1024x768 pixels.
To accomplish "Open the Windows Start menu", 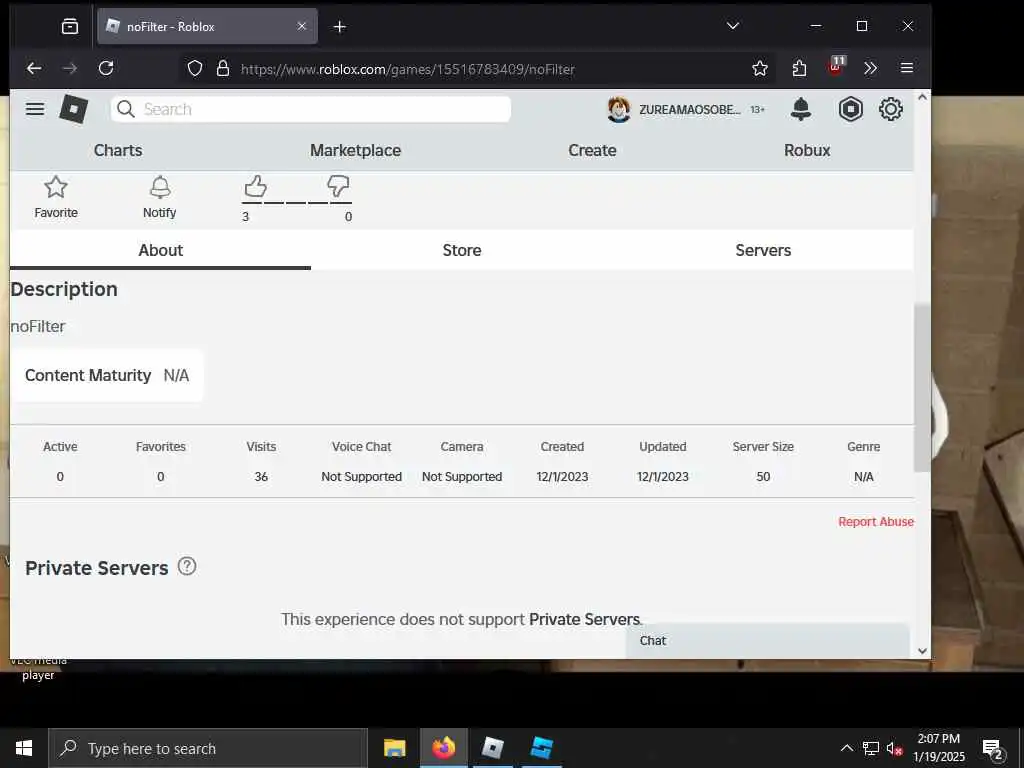I will 24,748.
